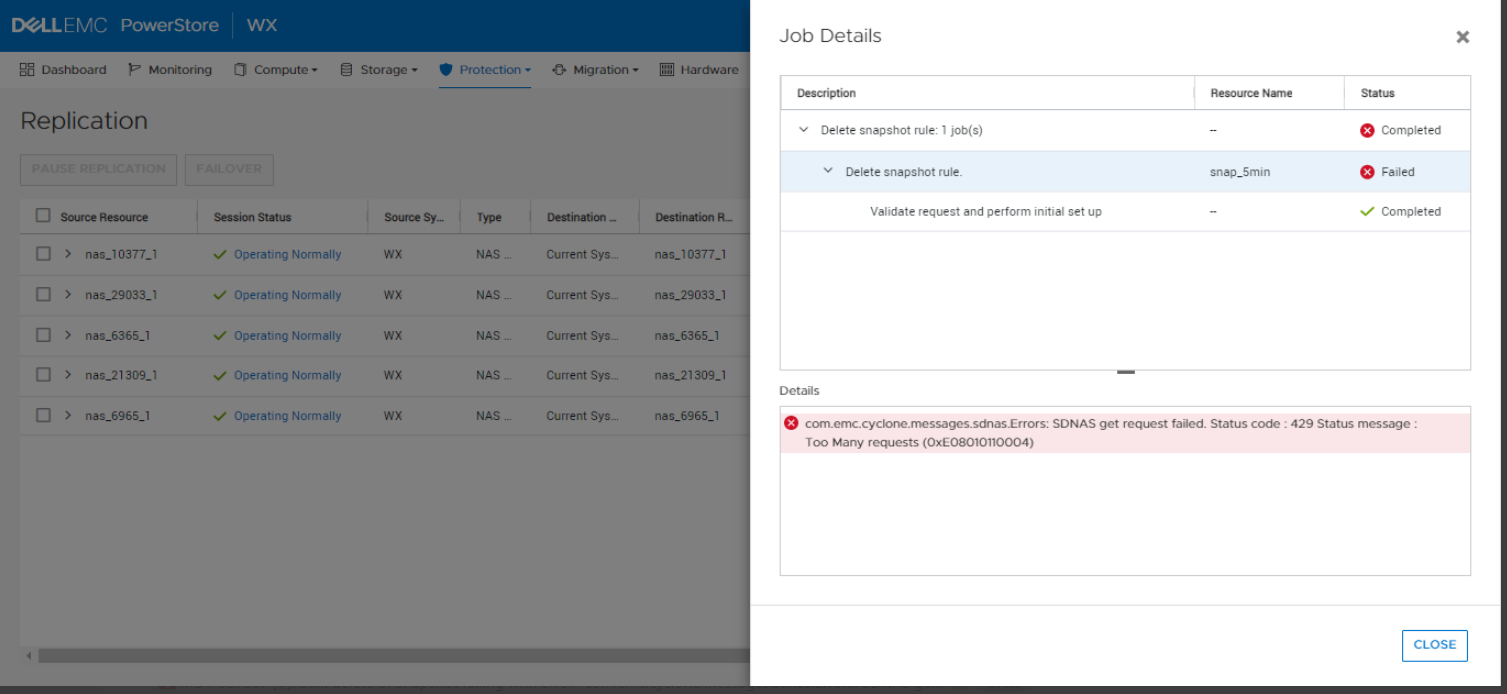
Task: Select the nas_10377_1 row checkbox
Action: (43, 254)
